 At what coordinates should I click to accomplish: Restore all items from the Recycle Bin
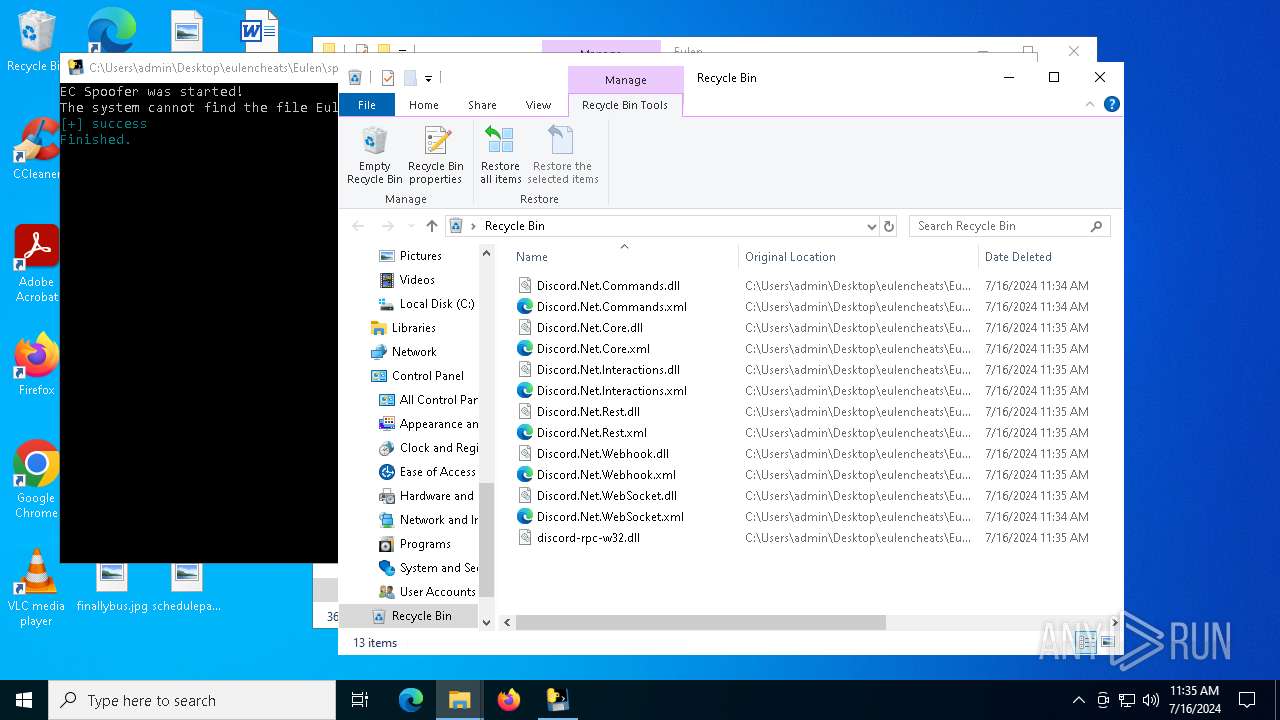click(500, 155)
